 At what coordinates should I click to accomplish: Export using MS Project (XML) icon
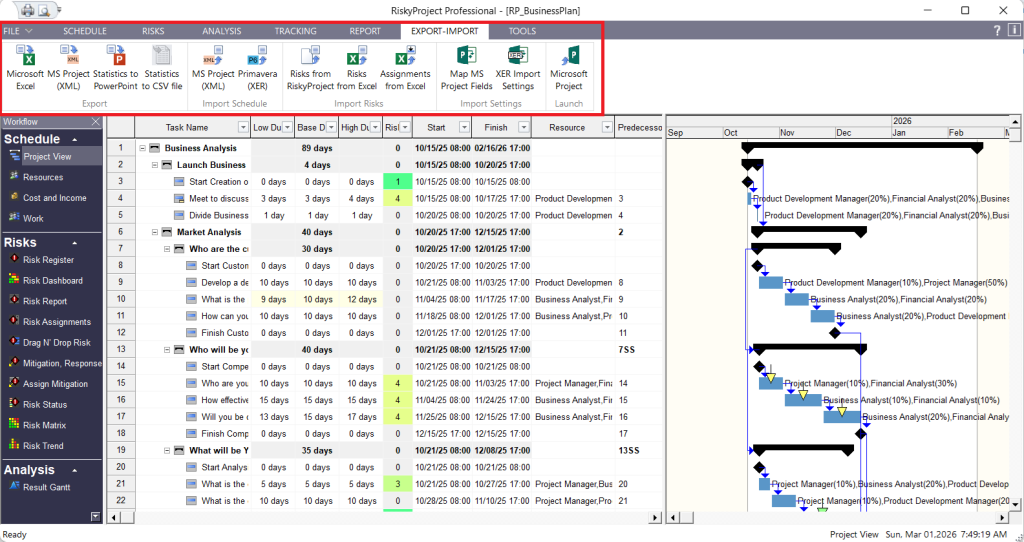coord(69,58)
